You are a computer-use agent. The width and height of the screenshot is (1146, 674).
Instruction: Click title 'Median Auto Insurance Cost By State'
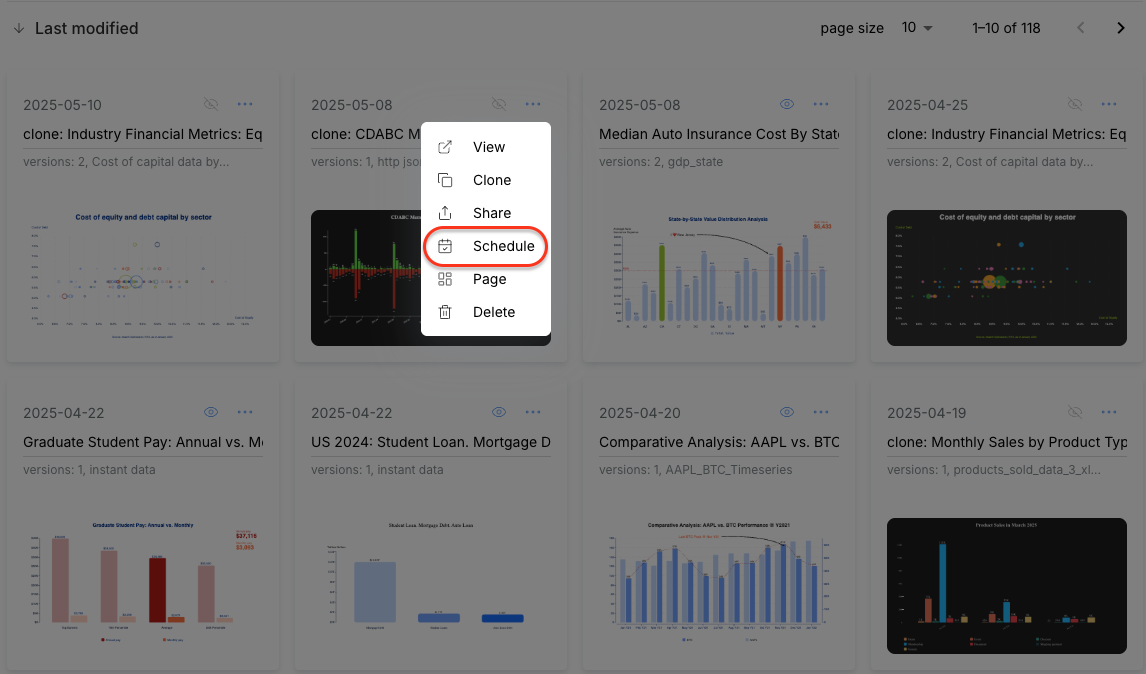click(719, 135)
